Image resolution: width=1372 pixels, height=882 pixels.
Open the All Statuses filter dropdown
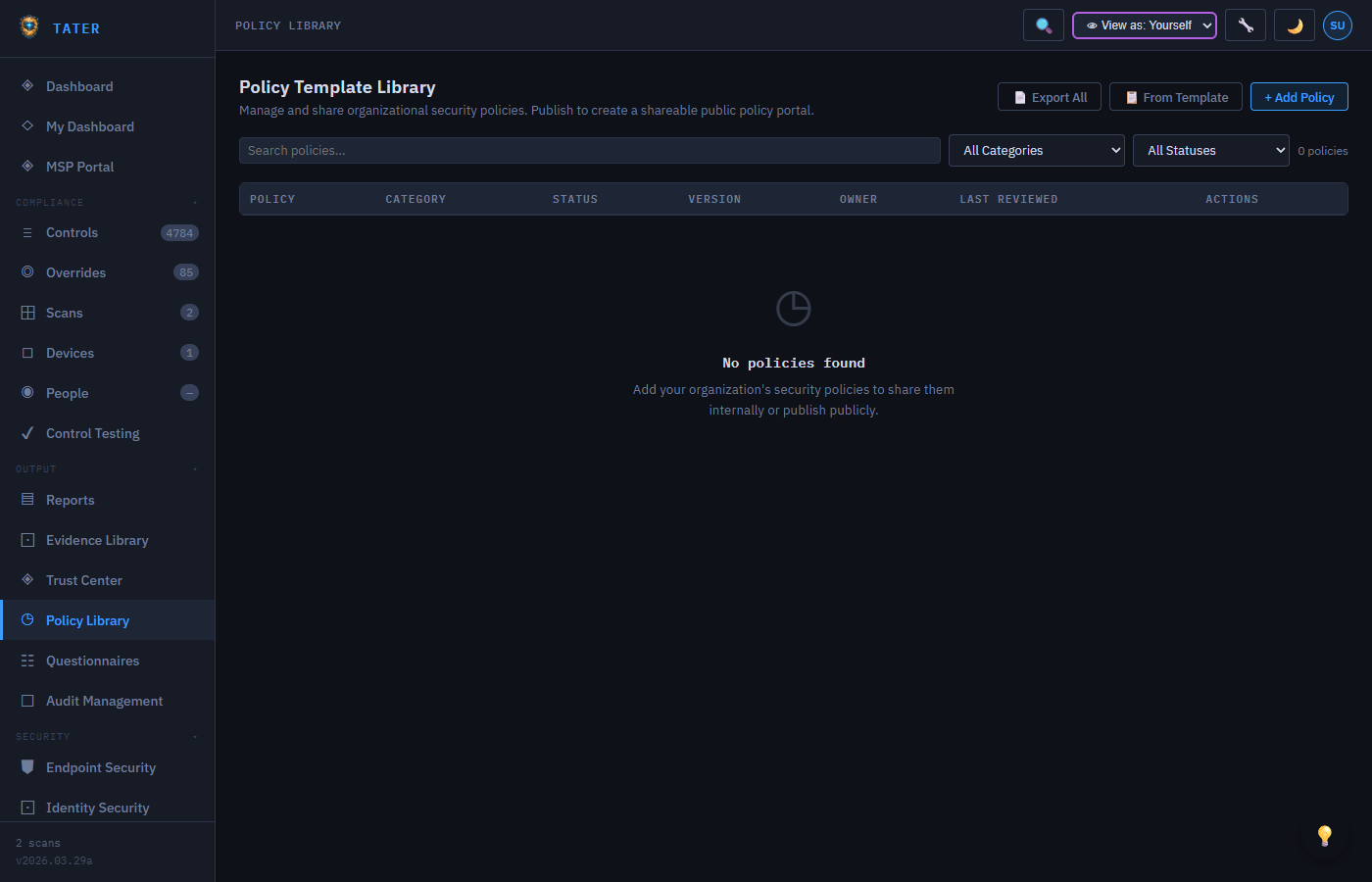pos(1211,150)
